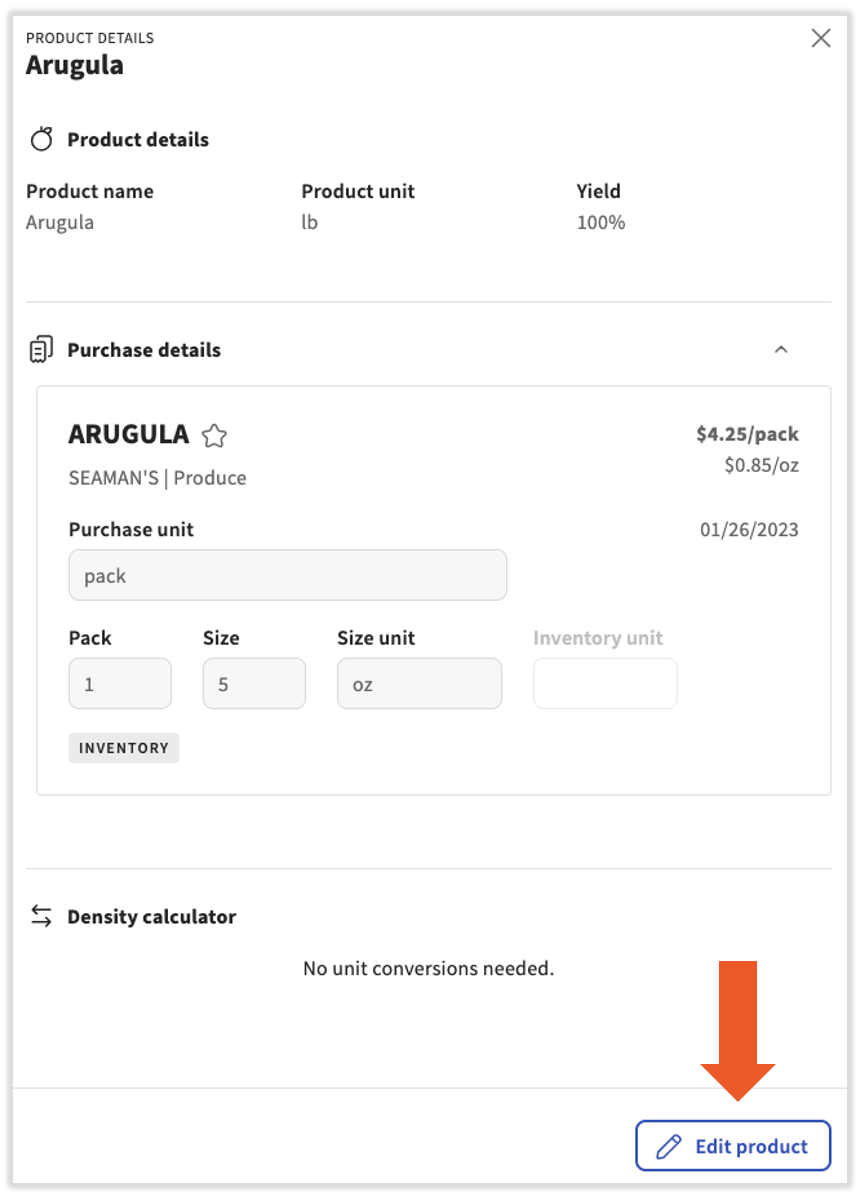Screen dimensions: 862x1198
Task: Open the Size unit field showing oz
Action: pos(419,684)
